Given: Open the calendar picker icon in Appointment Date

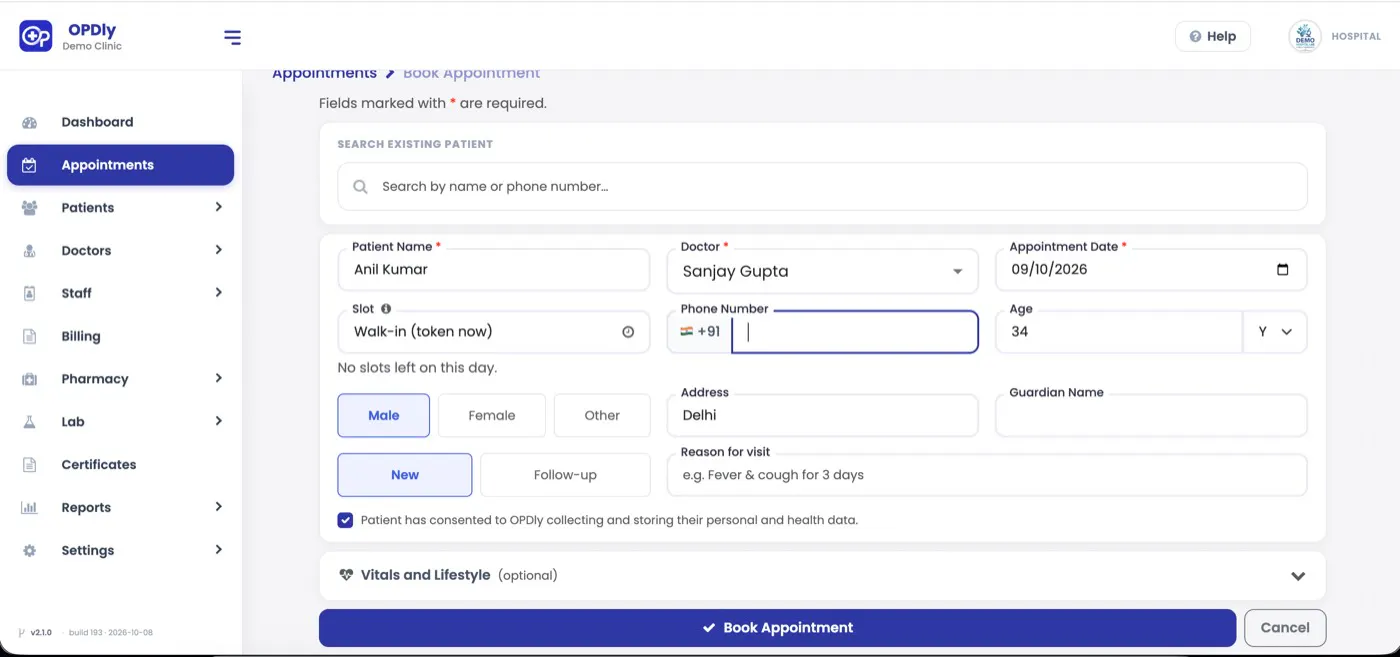Looking at the screenshot, I should [1283, 270].
